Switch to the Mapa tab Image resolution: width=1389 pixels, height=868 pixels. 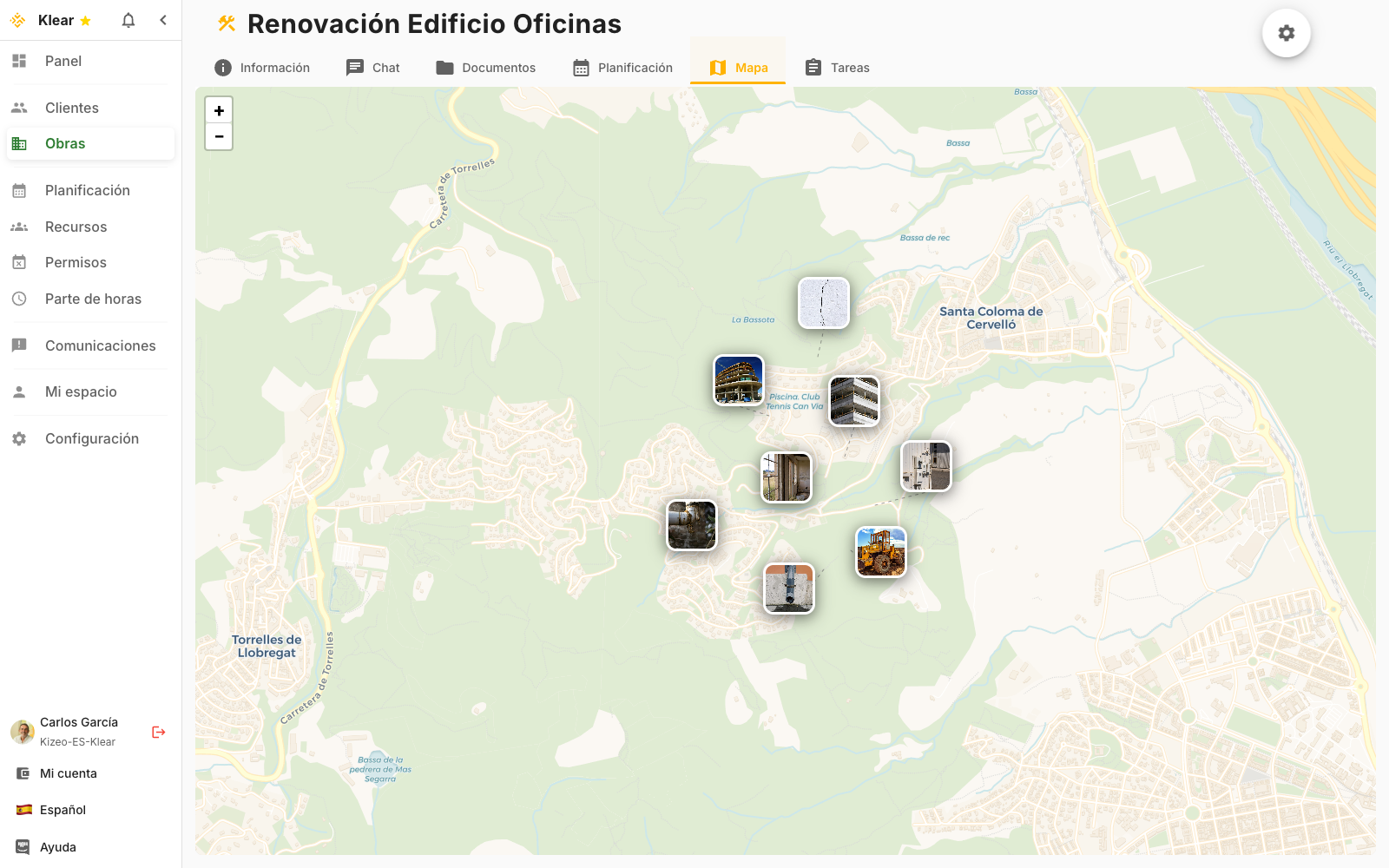point(738,67)
